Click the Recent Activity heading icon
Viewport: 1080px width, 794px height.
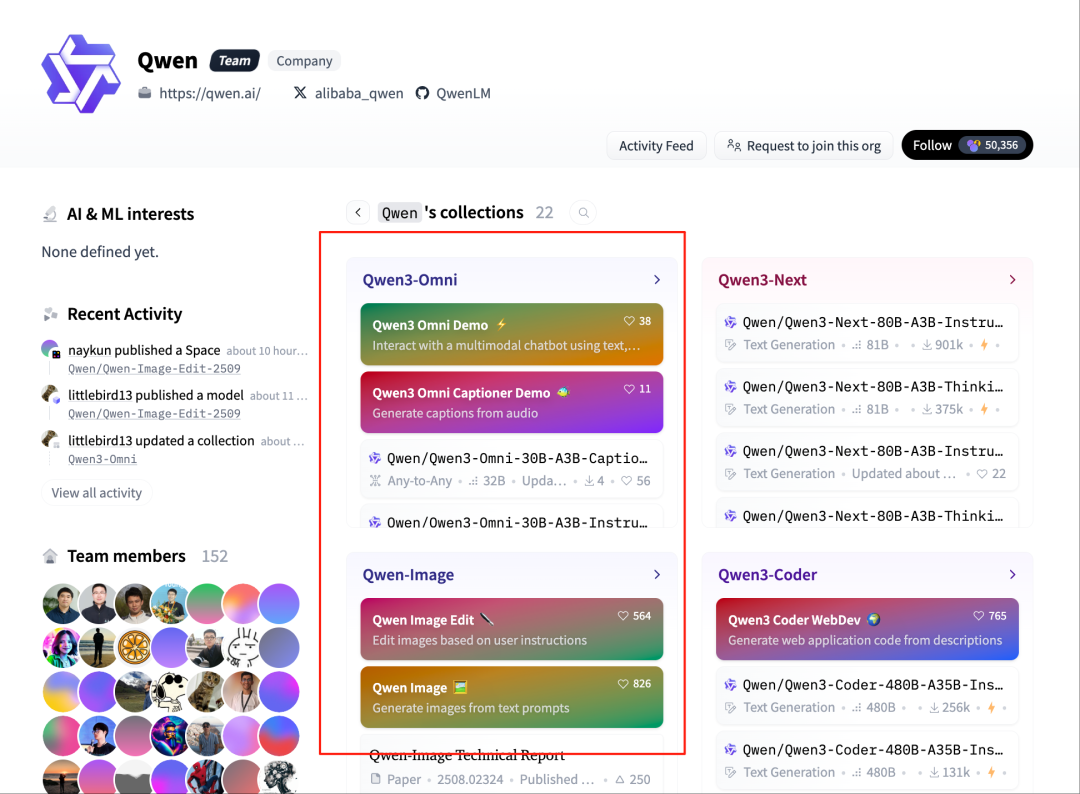[x=50, y=314]
